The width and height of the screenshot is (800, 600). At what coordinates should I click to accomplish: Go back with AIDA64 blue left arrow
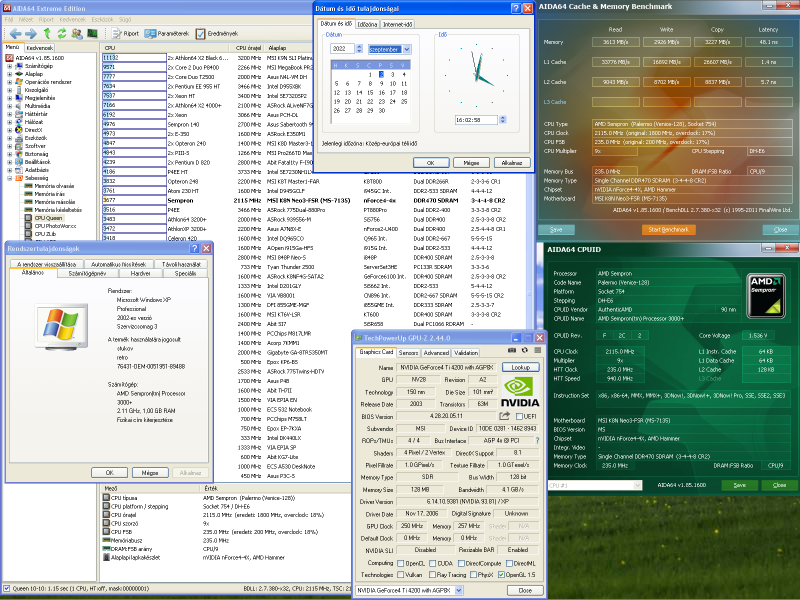tap(15, 34)
